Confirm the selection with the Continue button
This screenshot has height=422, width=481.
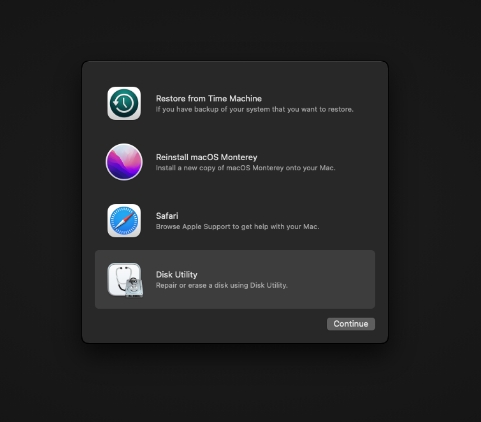[x=351, y=324]
